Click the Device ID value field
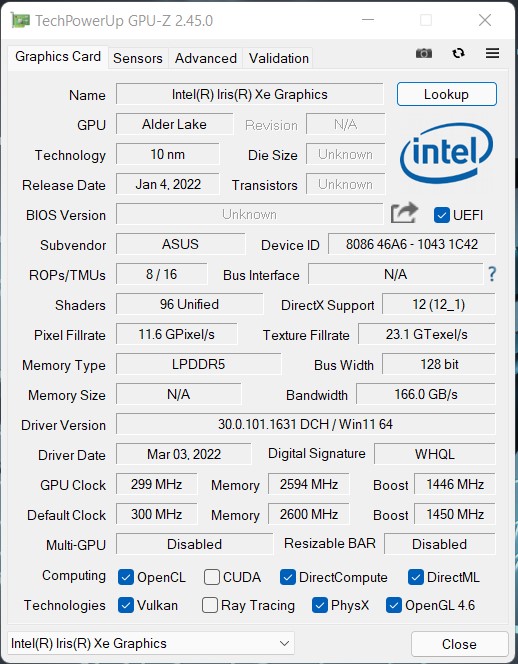 coord(411,244)
